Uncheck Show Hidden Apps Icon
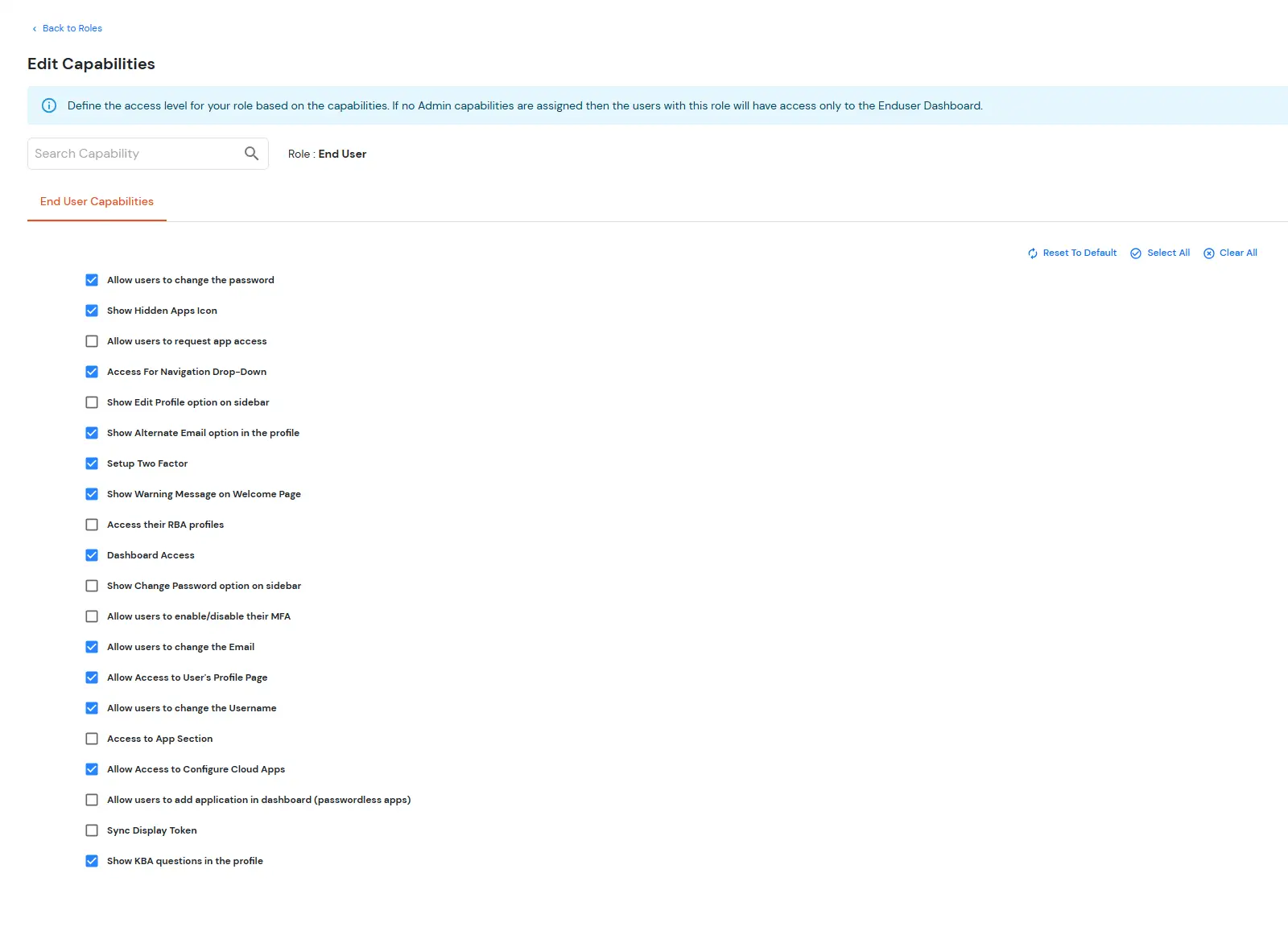This screenshot has width=1288, height=939. click(x=92, y=311)
